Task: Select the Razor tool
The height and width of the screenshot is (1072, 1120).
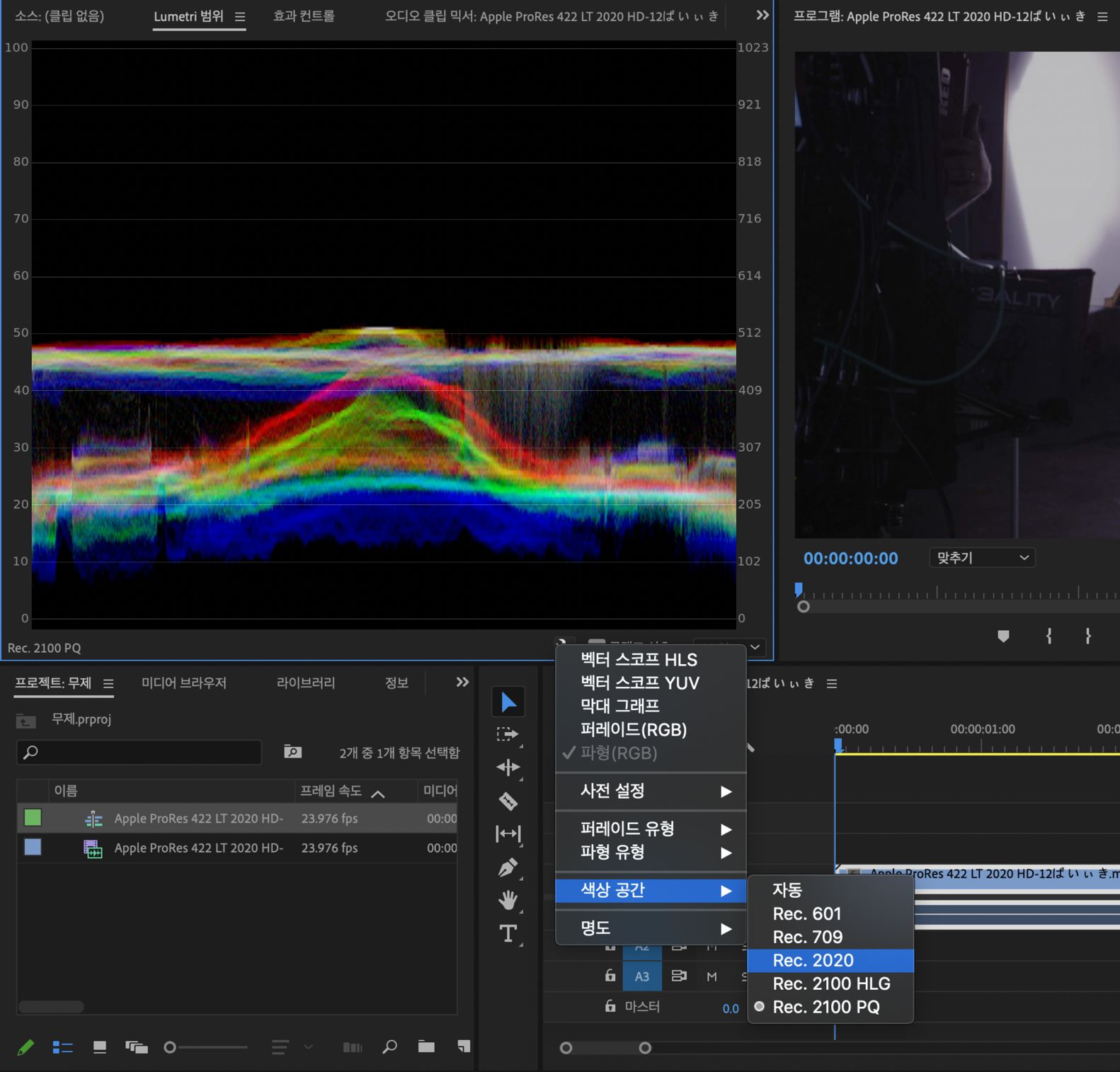Action: click(x=508, y=802)
